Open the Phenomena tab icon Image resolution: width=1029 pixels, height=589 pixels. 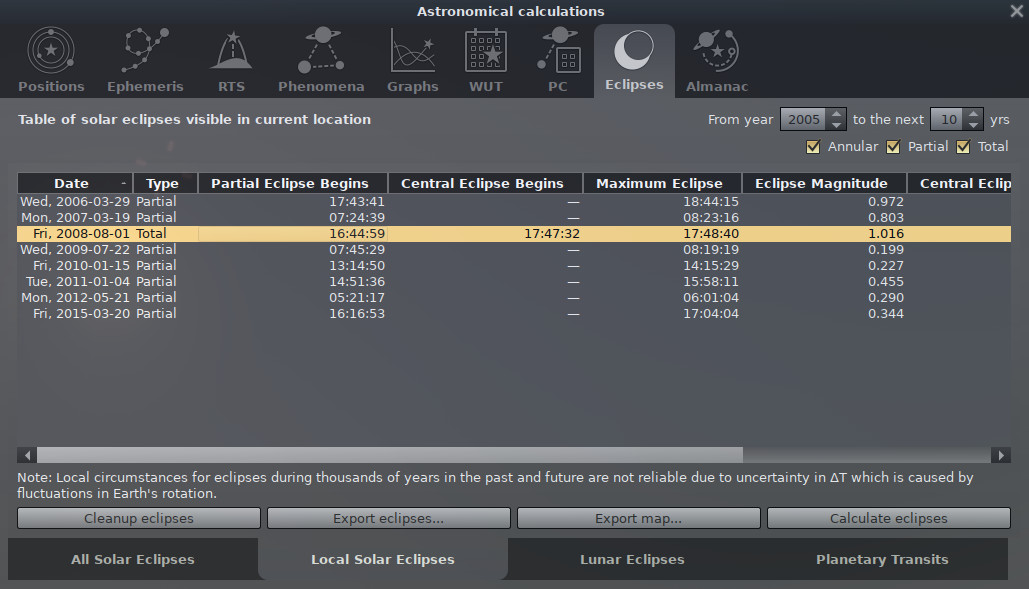click(321, 50)
